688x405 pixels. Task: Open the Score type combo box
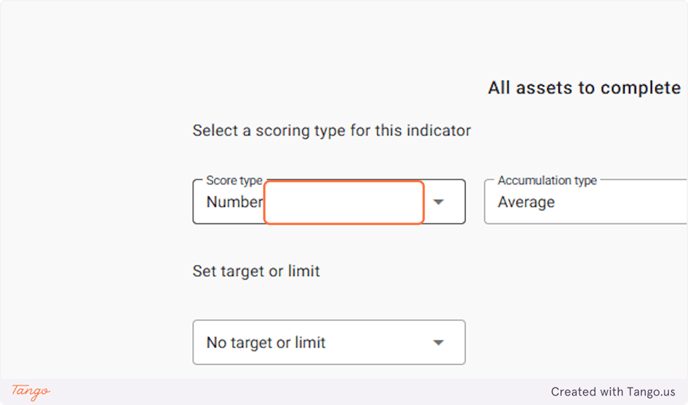point(329,201)
